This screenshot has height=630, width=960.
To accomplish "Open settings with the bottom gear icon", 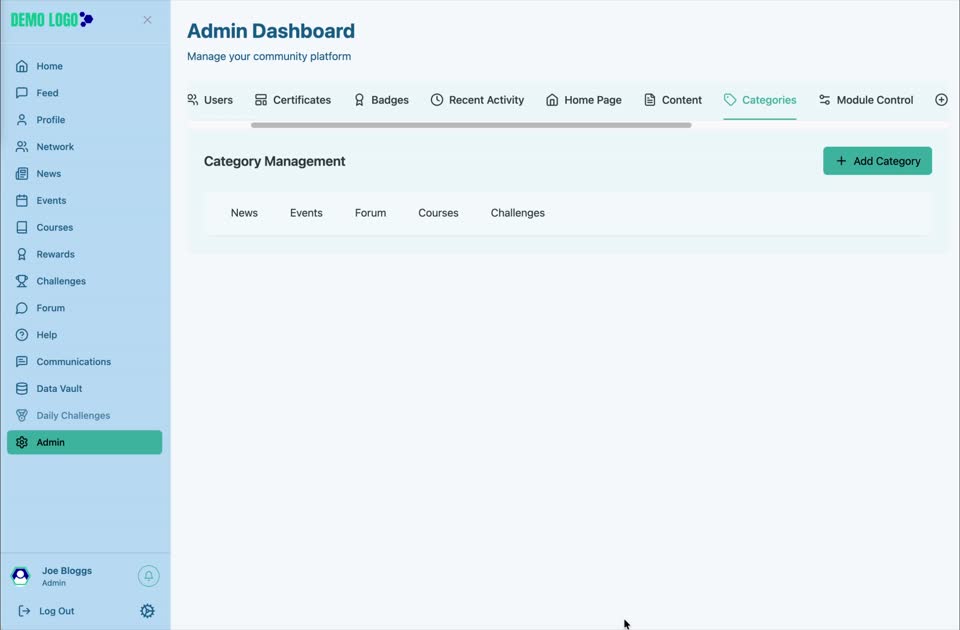I will click(x=147, y=611).
